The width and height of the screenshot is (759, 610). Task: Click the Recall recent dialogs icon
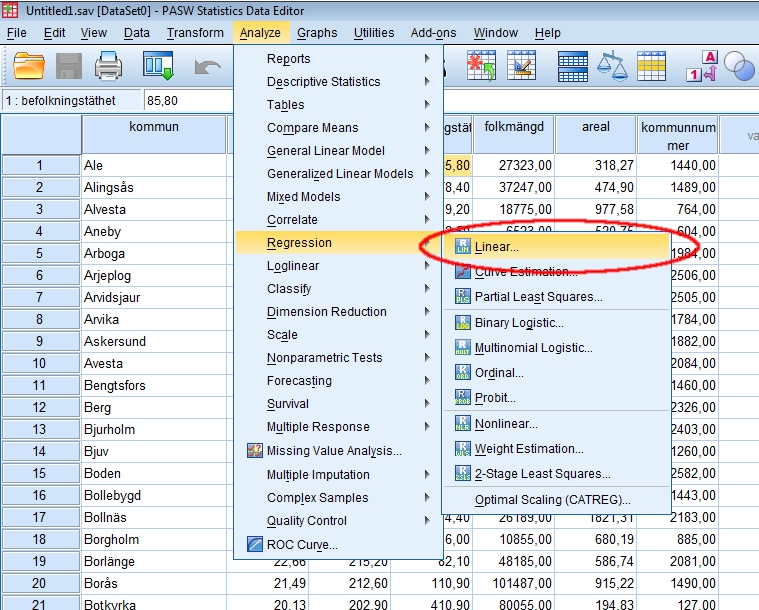tap(158, 67)
